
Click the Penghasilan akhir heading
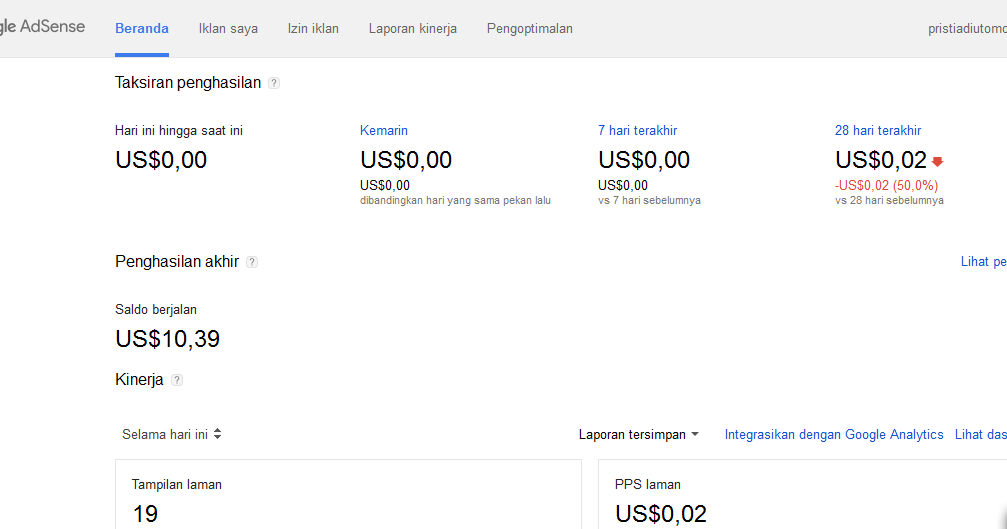click(x=177, y=262)
